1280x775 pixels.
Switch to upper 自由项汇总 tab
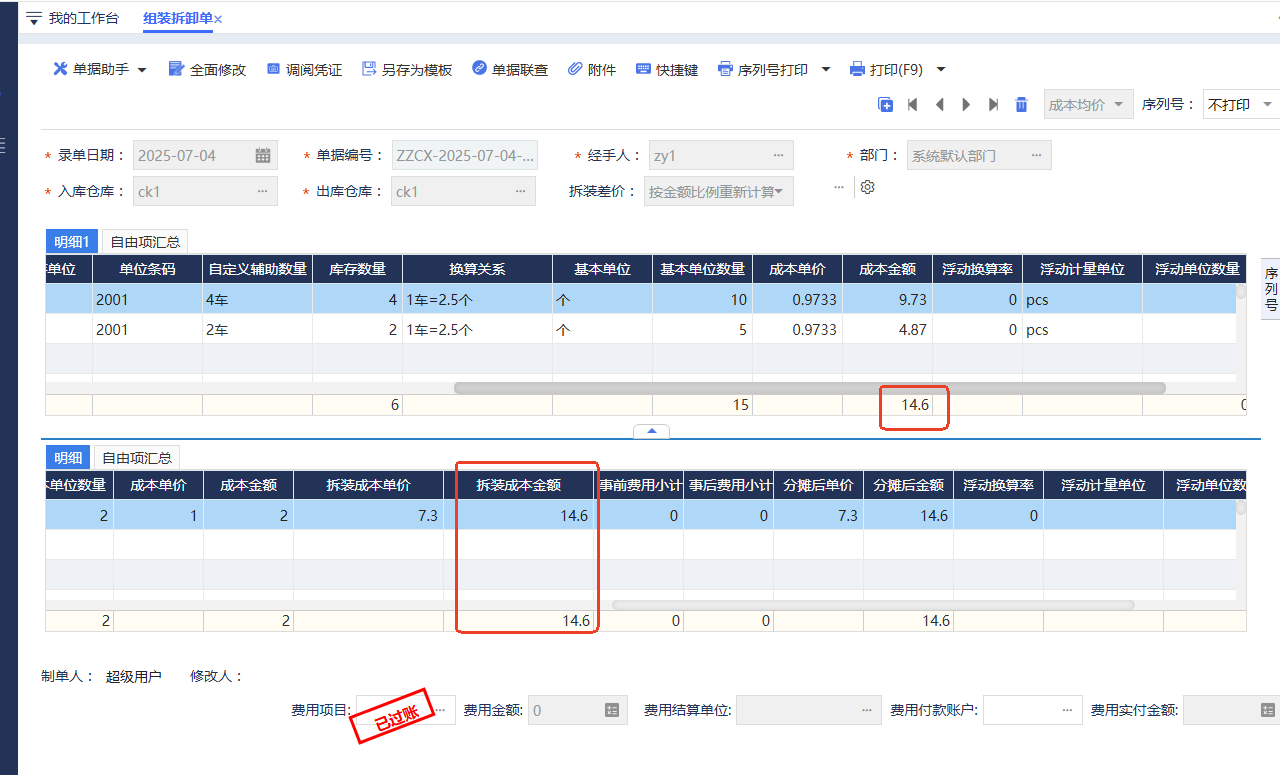click(x=145, y=241)
